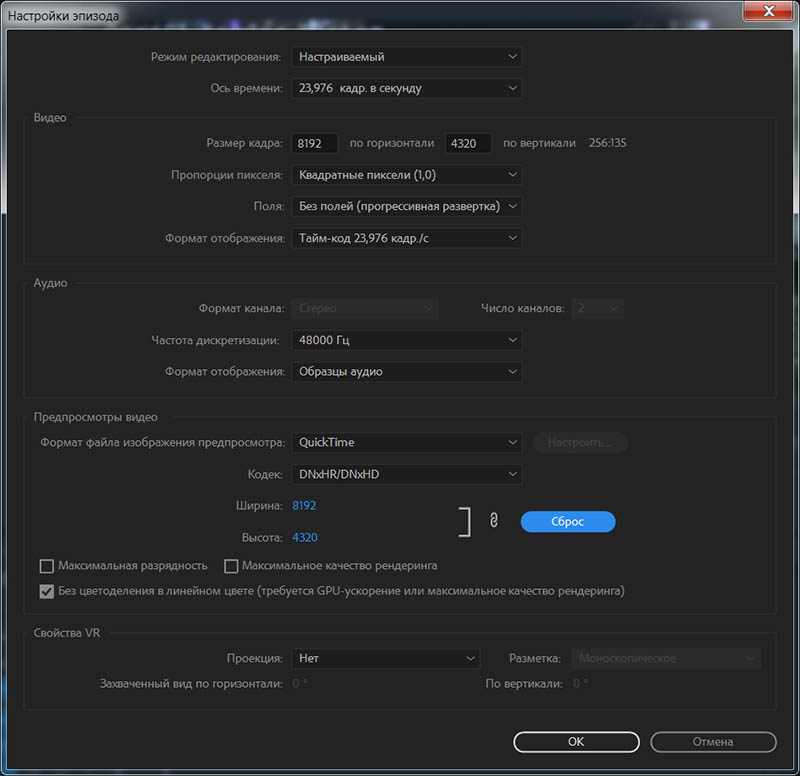
Task: Expand video Формат отображения timecode dropdown
Action: tap(406, 238)
